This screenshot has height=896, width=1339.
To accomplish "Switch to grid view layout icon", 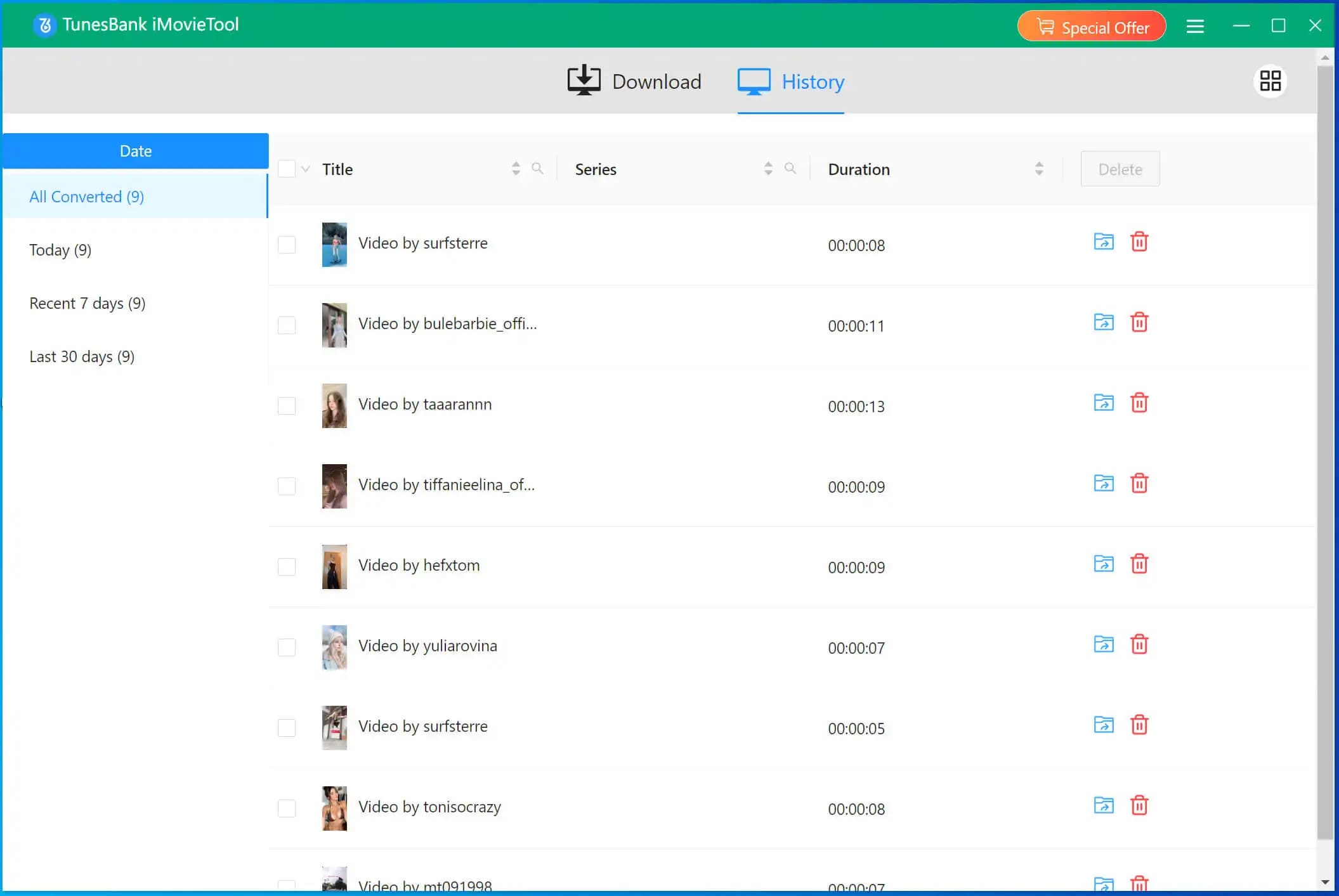I will [x=1270, y=81].
